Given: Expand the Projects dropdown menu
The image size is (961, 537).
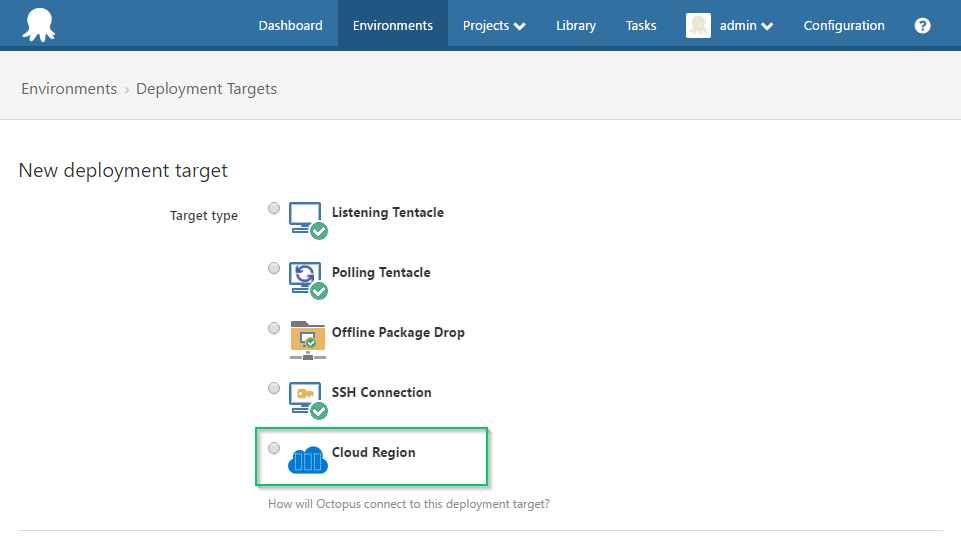Looking at the screenshot, I should tap(494, 26).
